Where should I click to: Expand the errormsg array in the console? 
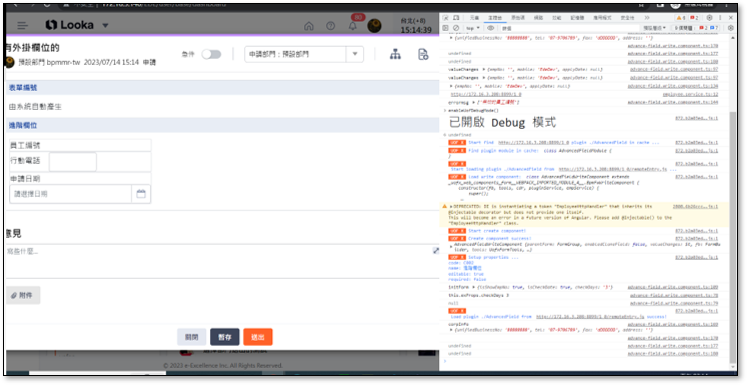coord(473,102)
